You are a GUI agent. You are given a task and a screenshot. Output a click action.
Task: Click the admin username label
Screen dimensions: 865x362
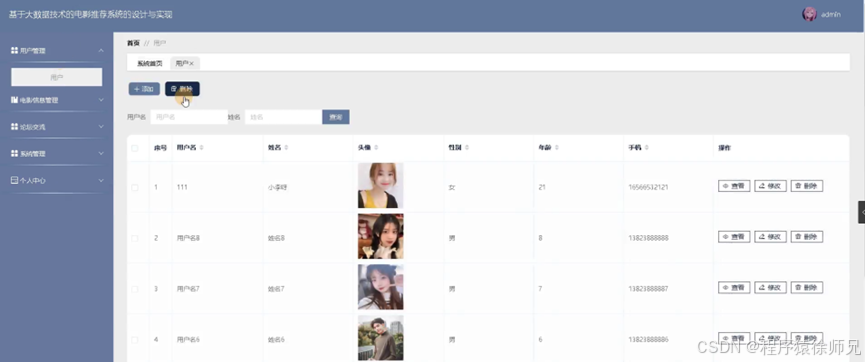tap(831, 15)
